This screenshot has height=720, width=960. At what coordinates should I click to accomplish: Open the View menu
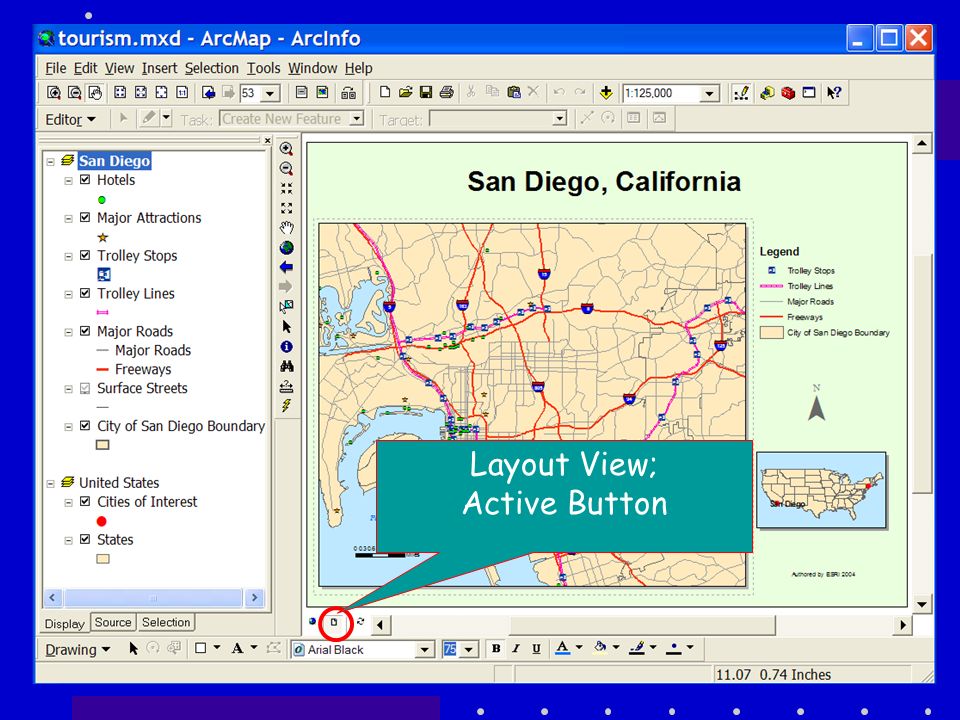coord(119,68)
